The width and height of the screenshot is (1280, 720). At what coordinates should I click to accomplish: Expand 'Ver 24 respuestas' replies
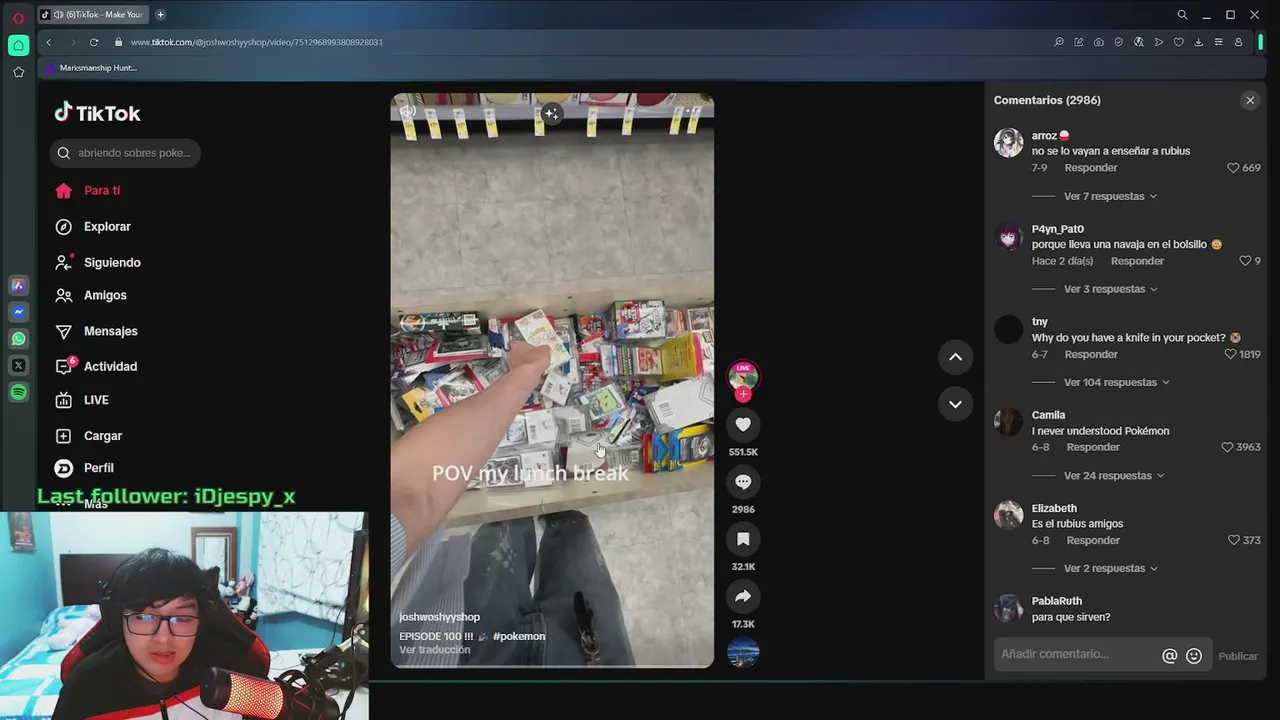click(x=1114, y=475)
